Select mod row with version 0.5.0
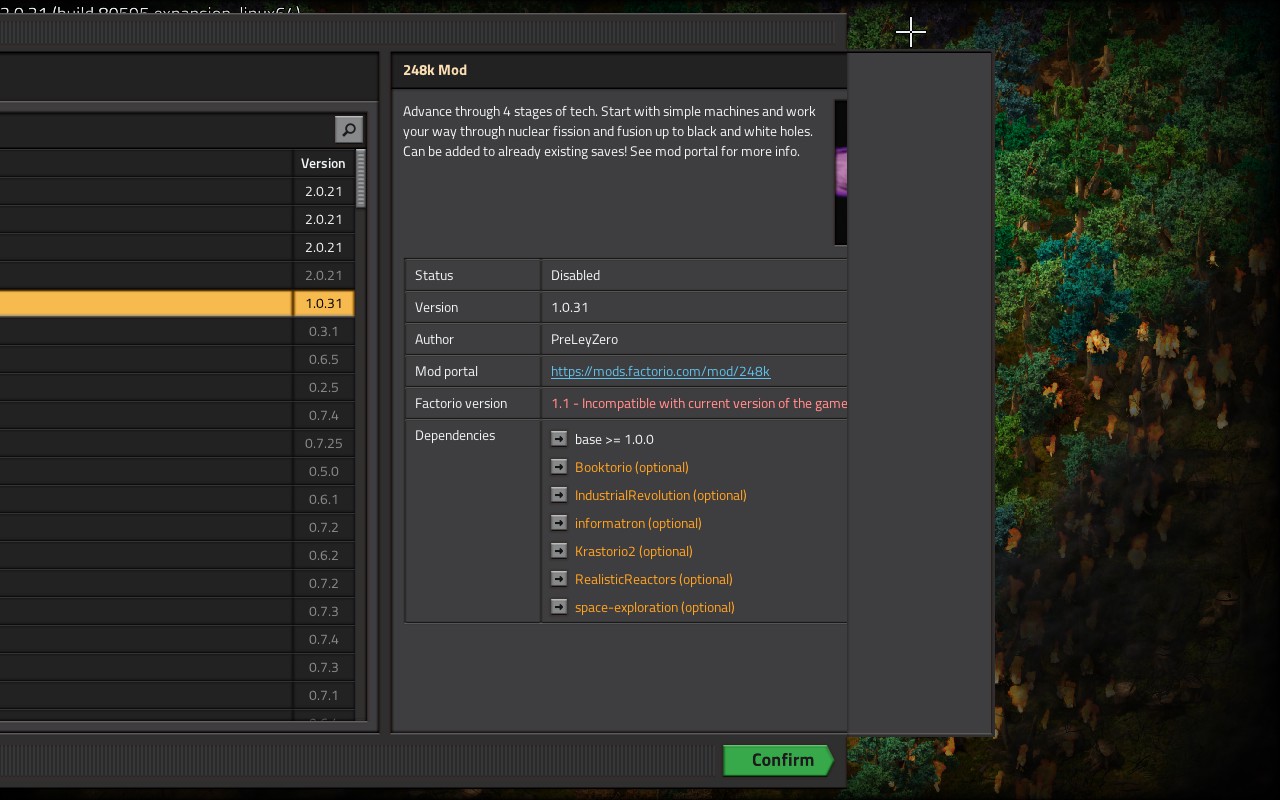 (x=177, y=471)
